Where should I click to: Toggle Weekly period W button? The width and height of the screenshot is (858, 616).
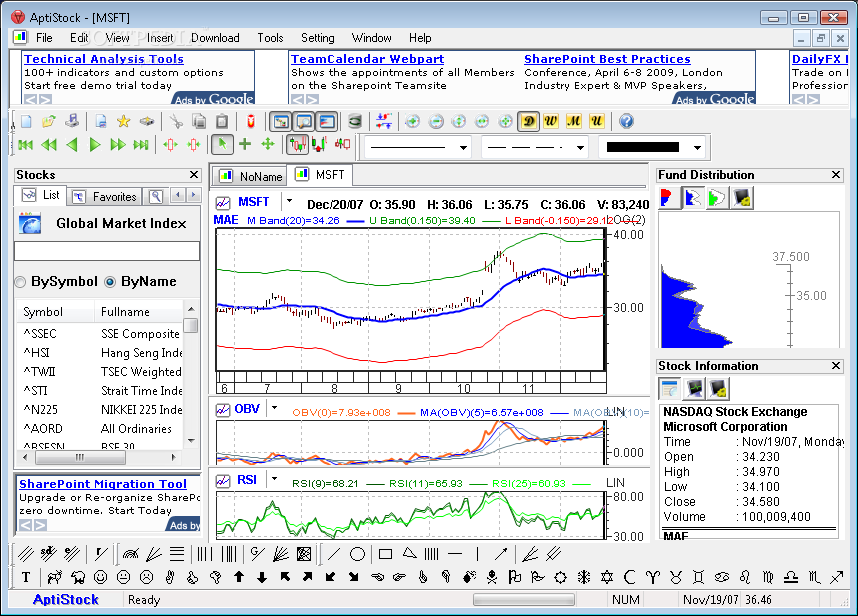point(550,121)
